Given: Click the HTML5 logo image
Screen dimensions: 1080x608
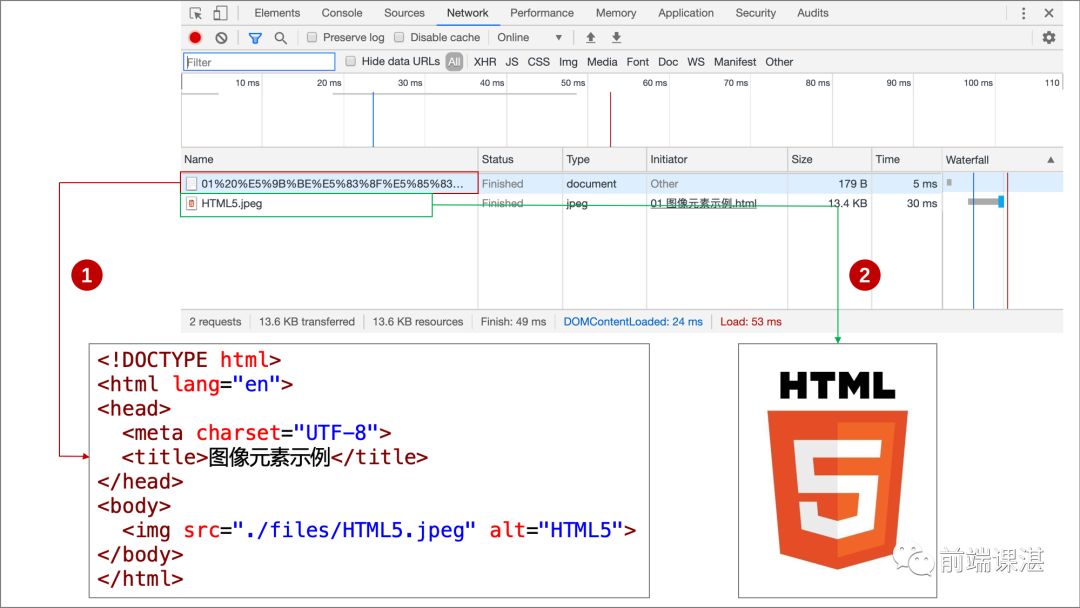Looking at the screenshot, I should (x=838, y=470).
